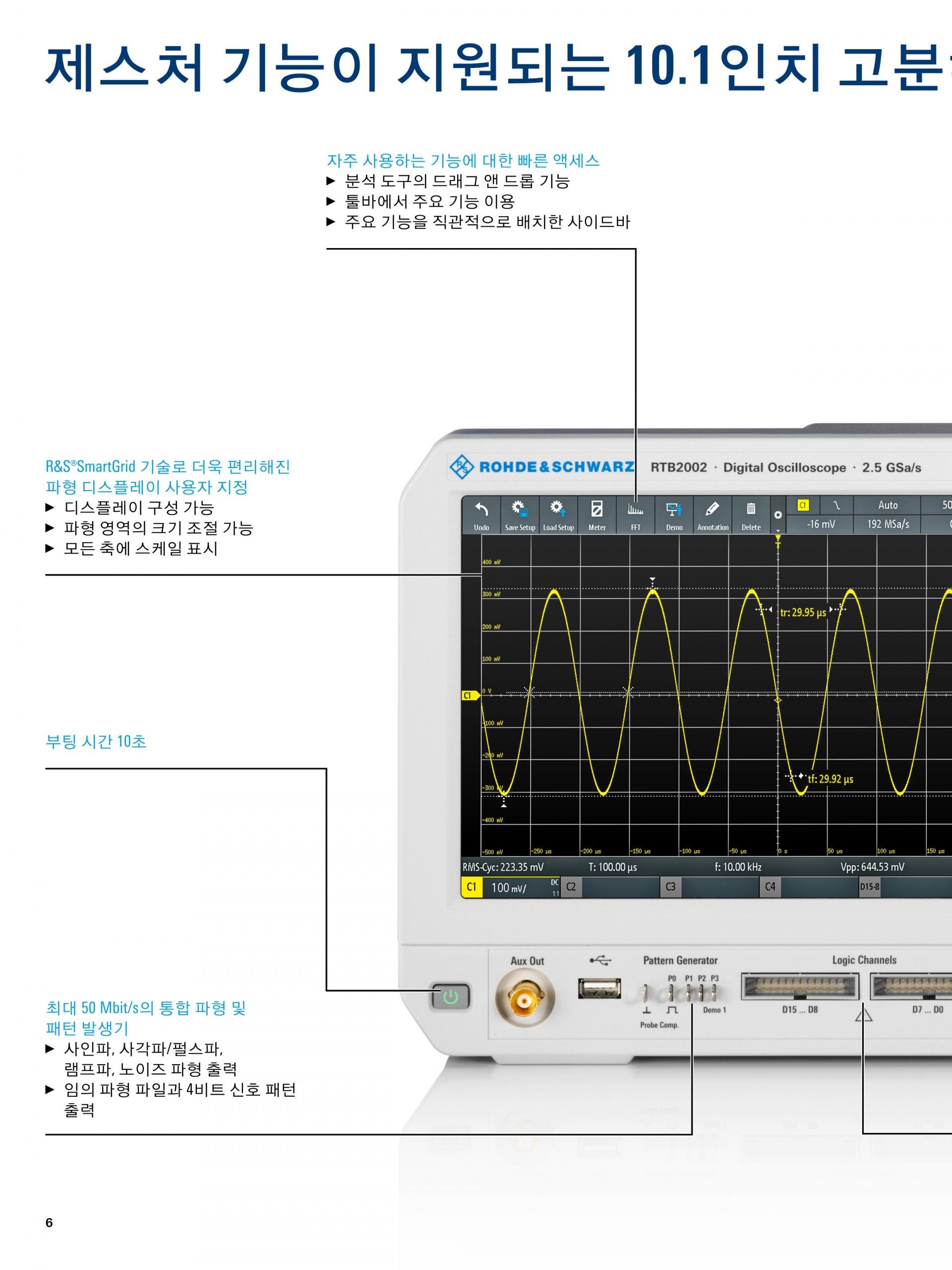Enable the C4 channel tab
The width and height of the screenshot is (952, 1270).
point(770,887)
